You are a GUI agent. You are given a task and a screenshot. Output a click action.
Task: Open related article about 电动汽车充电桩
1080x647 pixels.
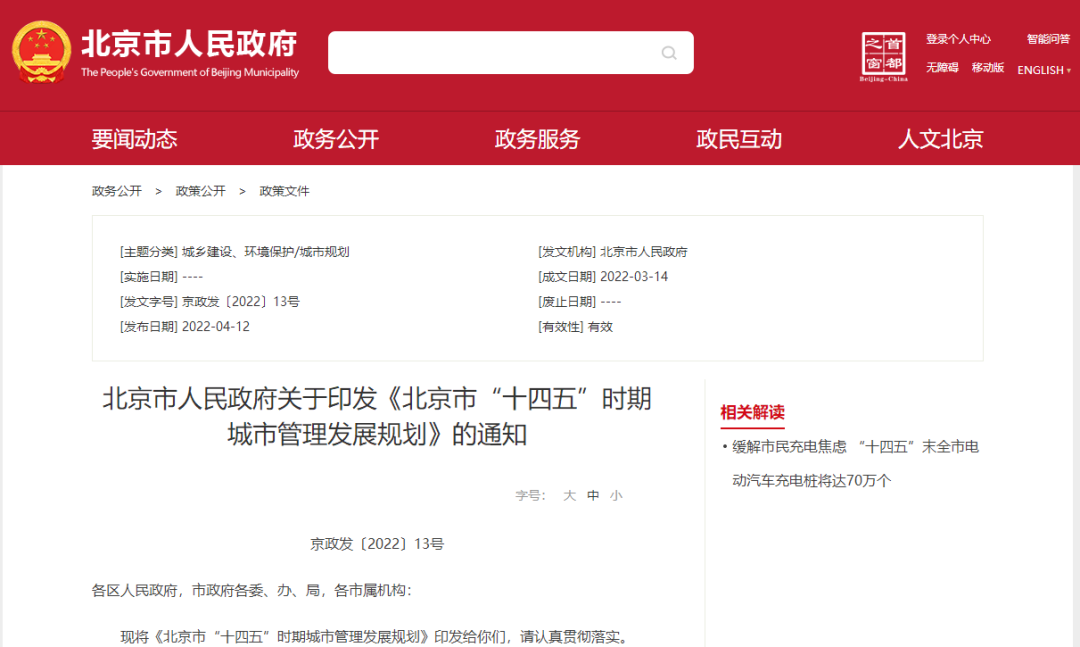[x=855, y=463]
